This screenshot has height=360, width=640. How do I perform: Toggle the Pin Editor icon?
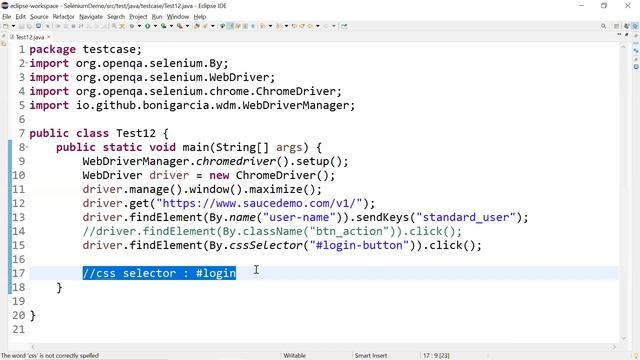(x=344, y=26)
